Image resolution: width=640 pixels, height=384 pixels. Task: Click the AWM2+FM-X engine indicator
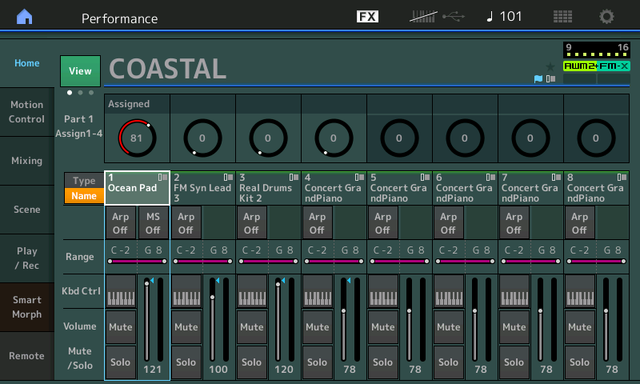pos(596,66)
